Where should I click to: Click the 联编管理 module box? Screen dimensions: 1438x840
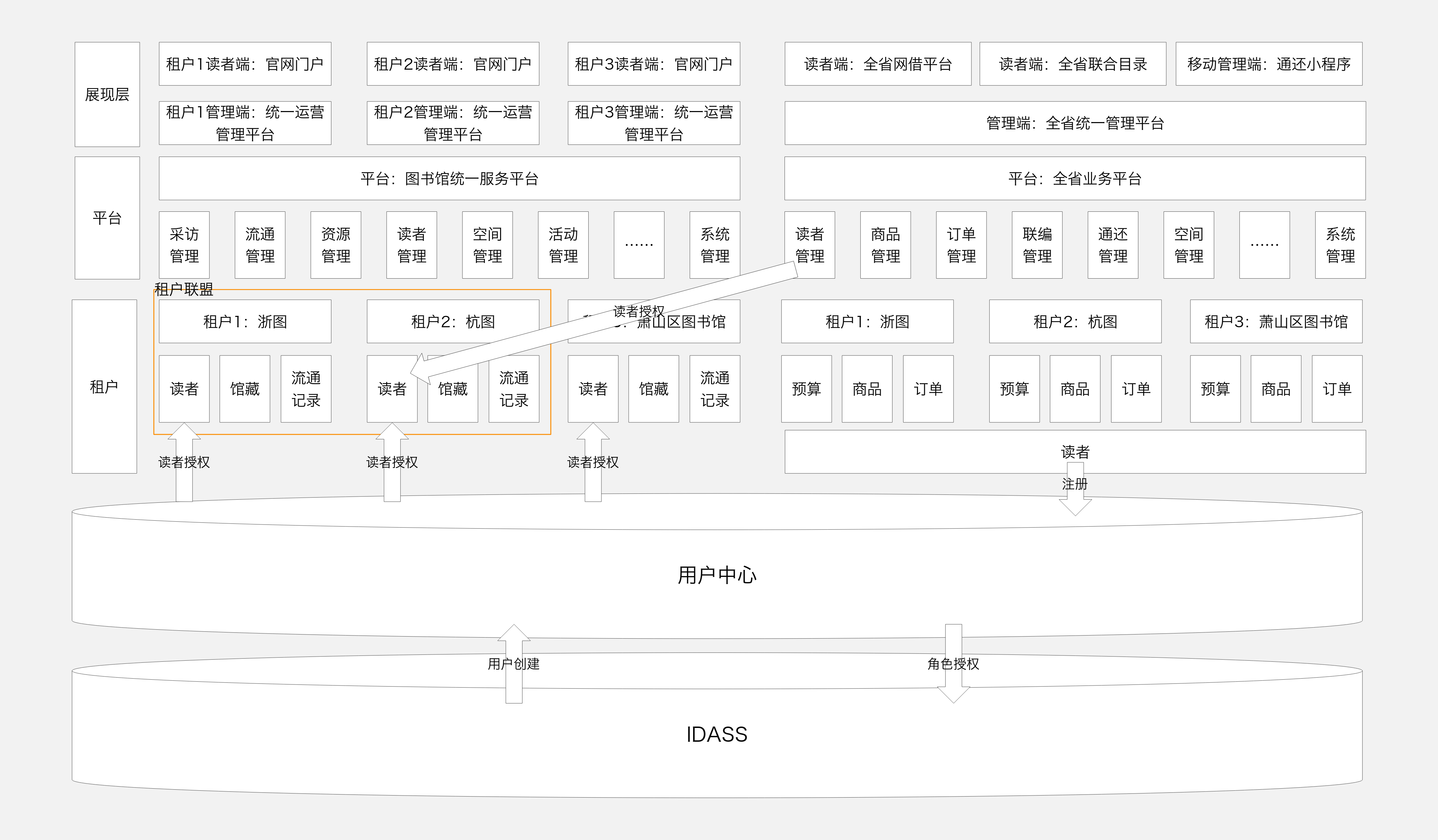tap(1037, 245)
